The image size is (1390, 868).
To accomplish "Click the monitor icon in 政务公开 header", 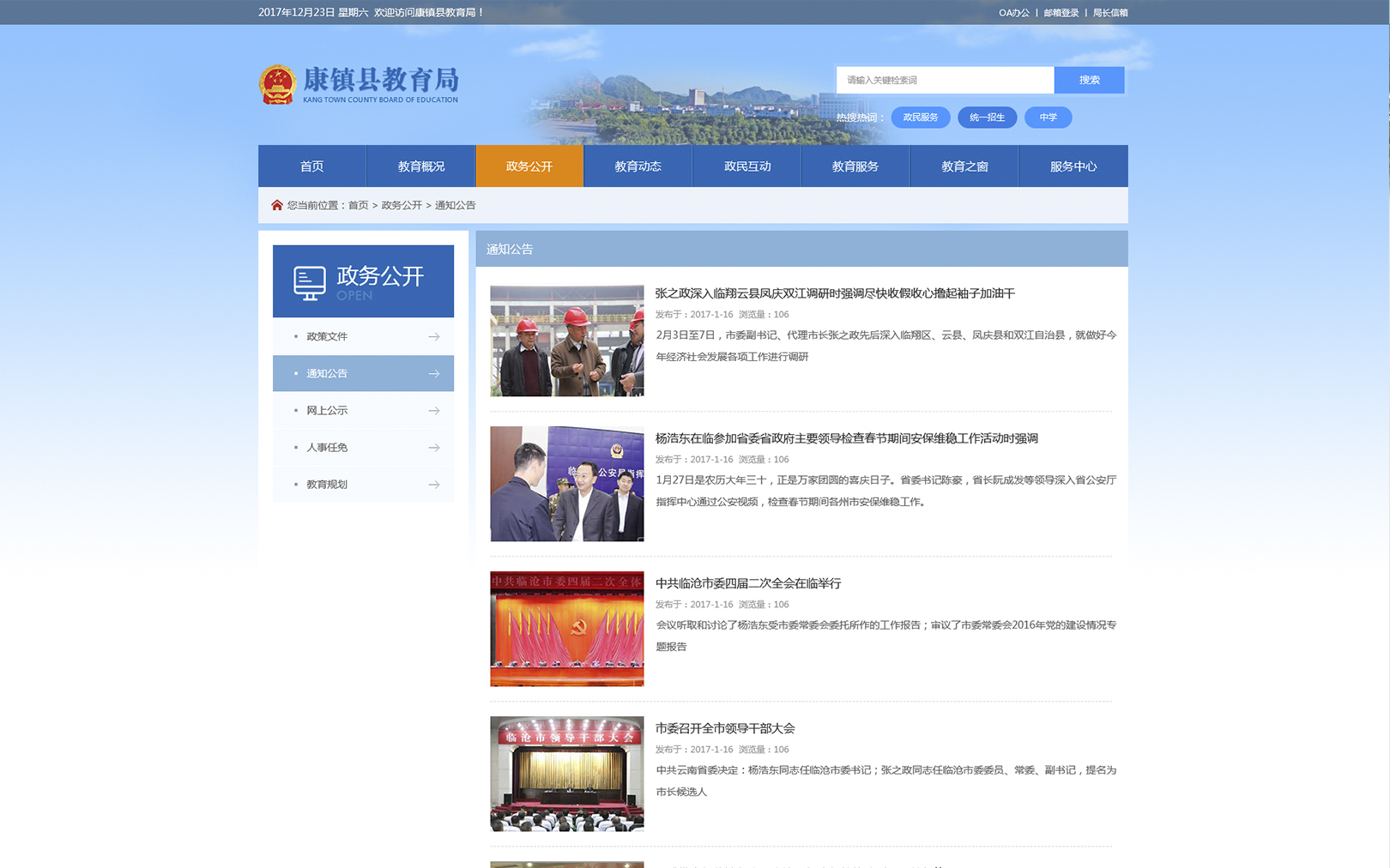I will pos(309,282).
